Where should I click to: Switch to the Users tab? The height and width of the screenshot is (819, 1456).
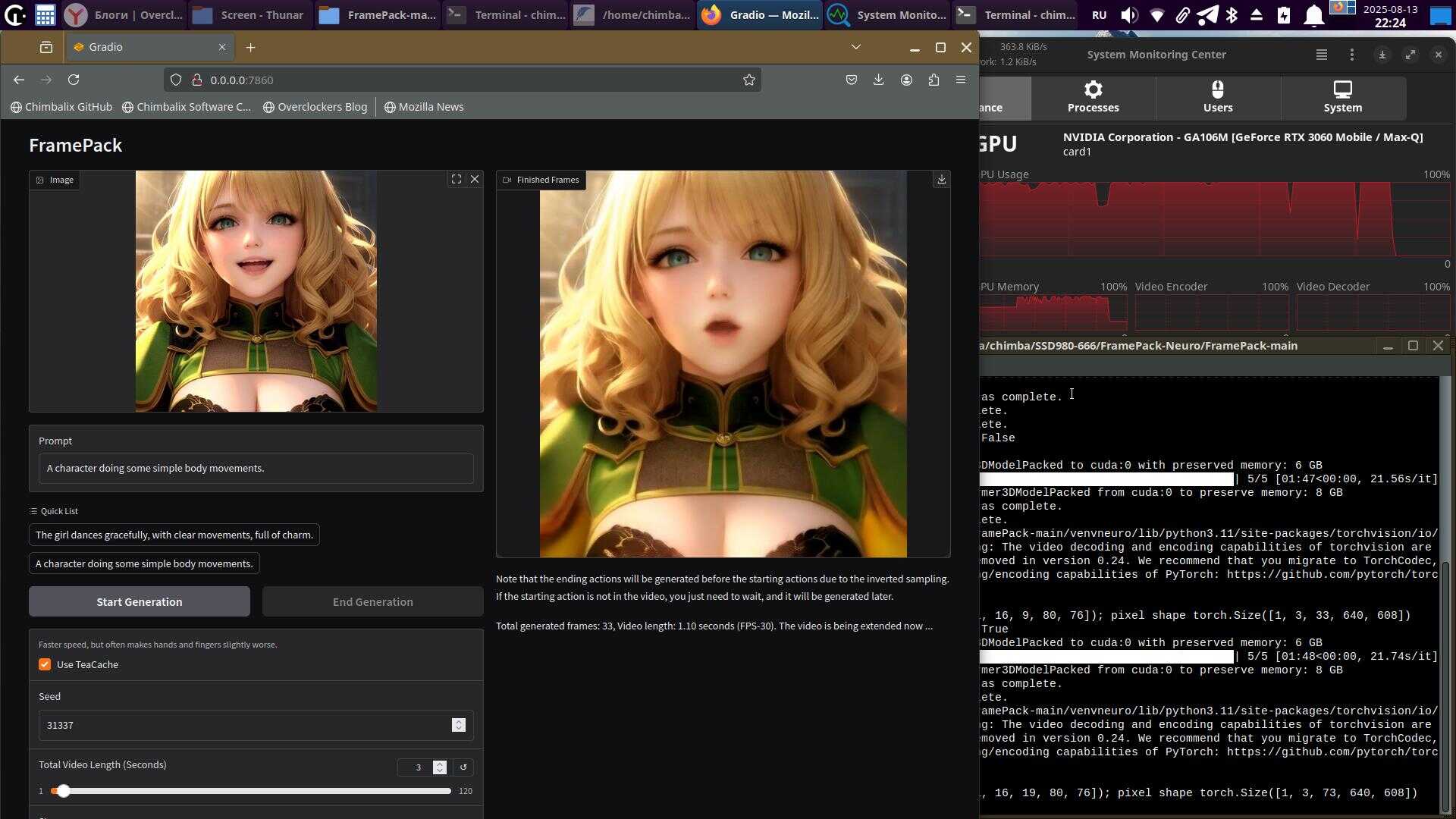pyautogui.click(x=1218, y=98)
